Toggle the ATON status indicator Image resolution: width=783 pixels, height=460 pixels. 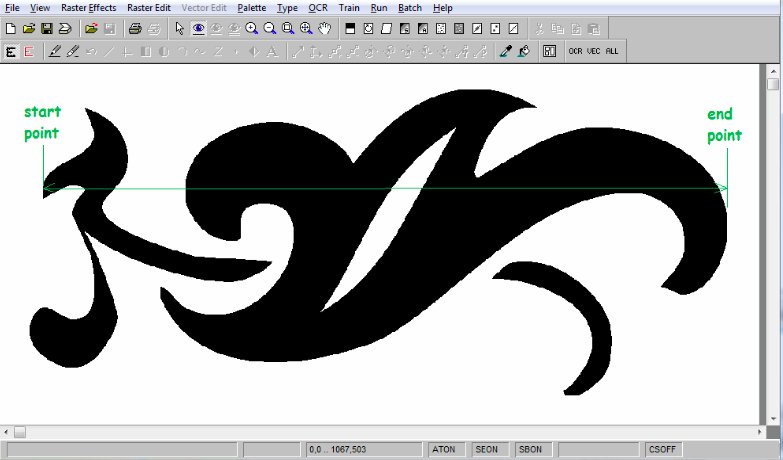coord(444,450)
